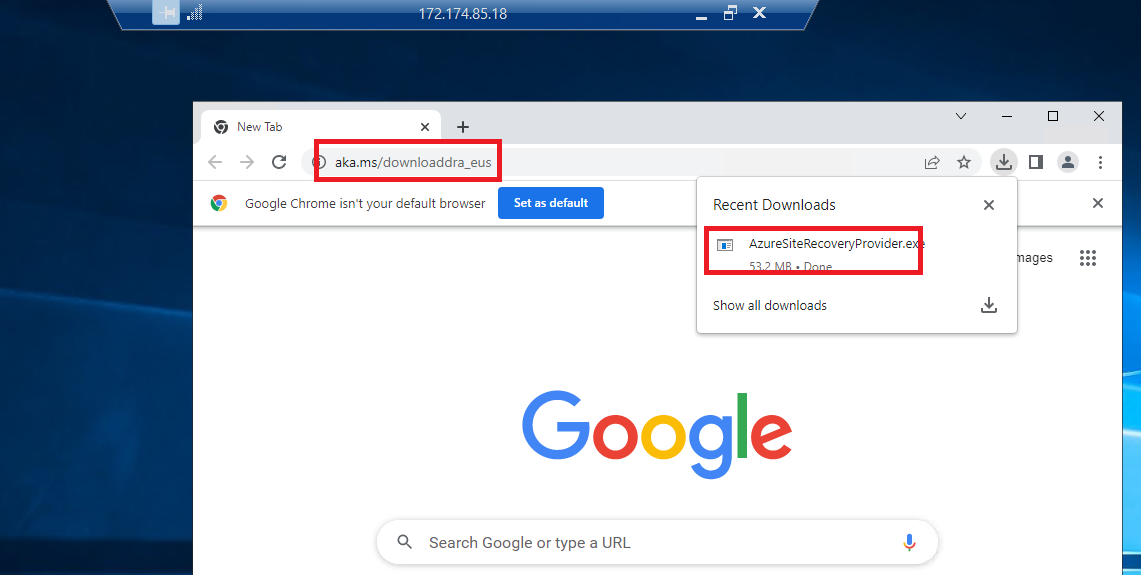This screenshot has width=1141, height=575.
Task: Click the AzureSiteRecoveryProvider.exe file icon
Action: 725,245
